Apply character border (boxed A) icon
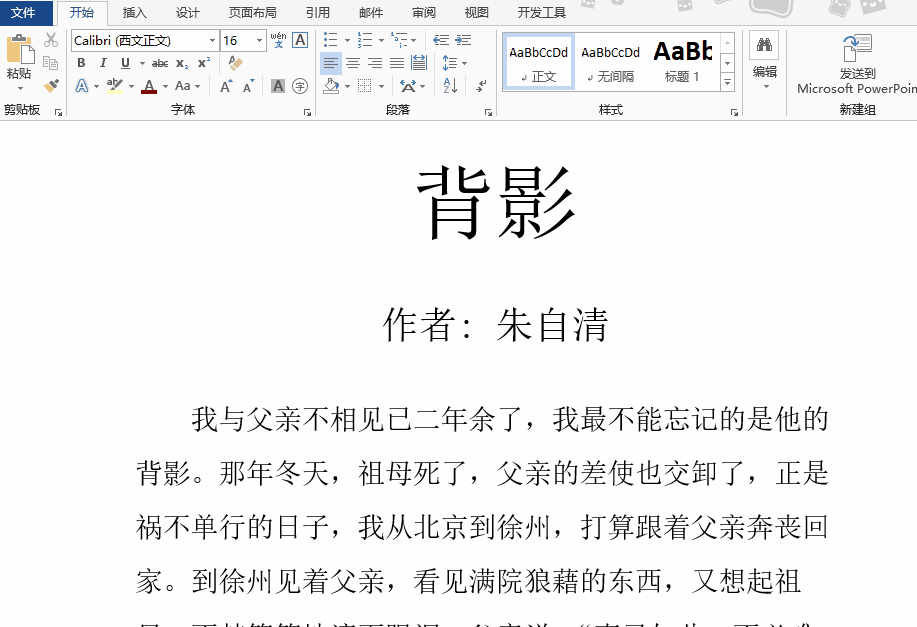 pyautogui.click(x=300, y=40)
